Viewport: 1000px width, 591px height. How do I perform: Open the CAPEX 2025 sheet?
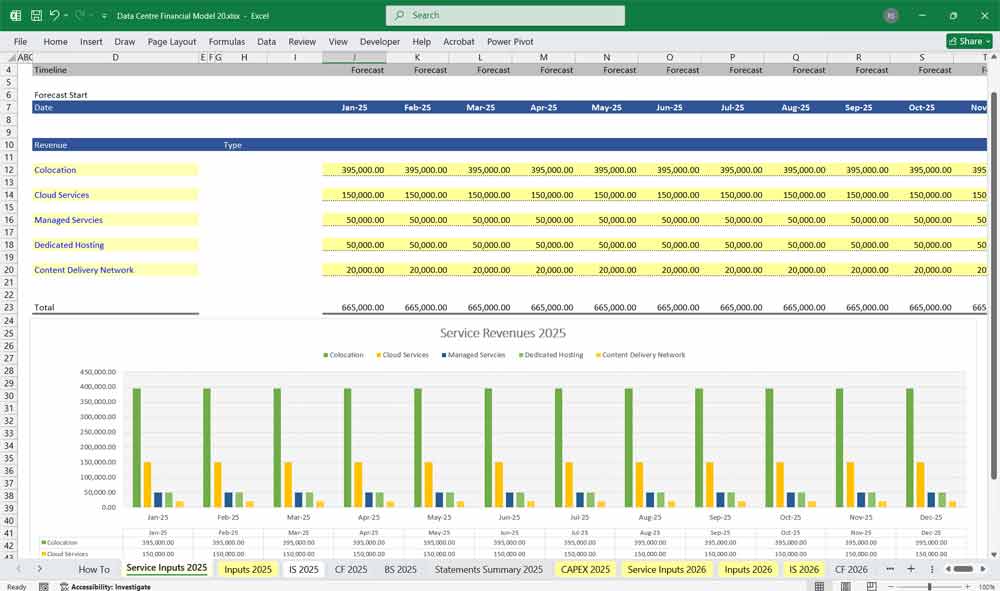[x=585, y=569]
